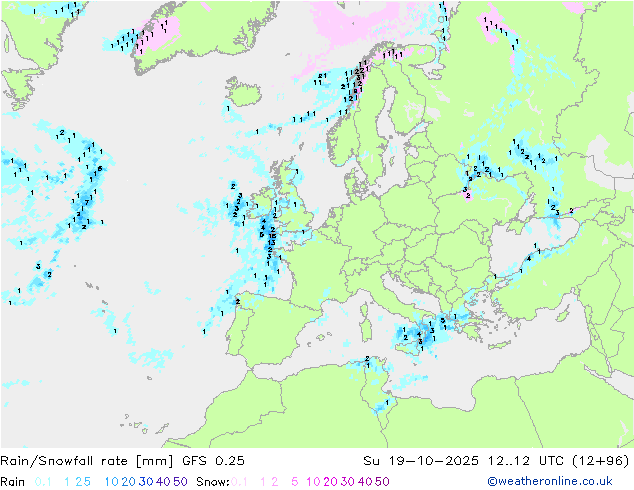Select the snow legend value 50
634x490 pixels.
(383, 482)
